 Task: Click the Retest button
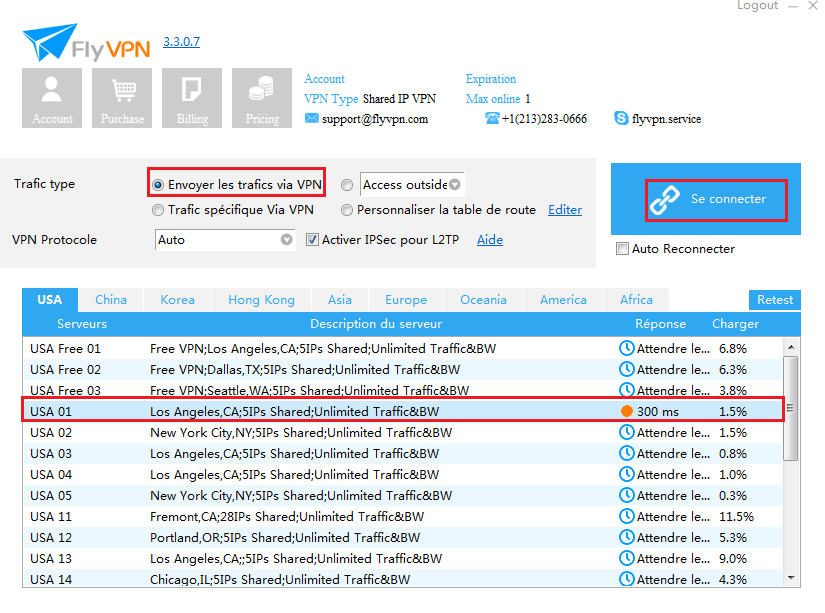(x=774, y=300)
